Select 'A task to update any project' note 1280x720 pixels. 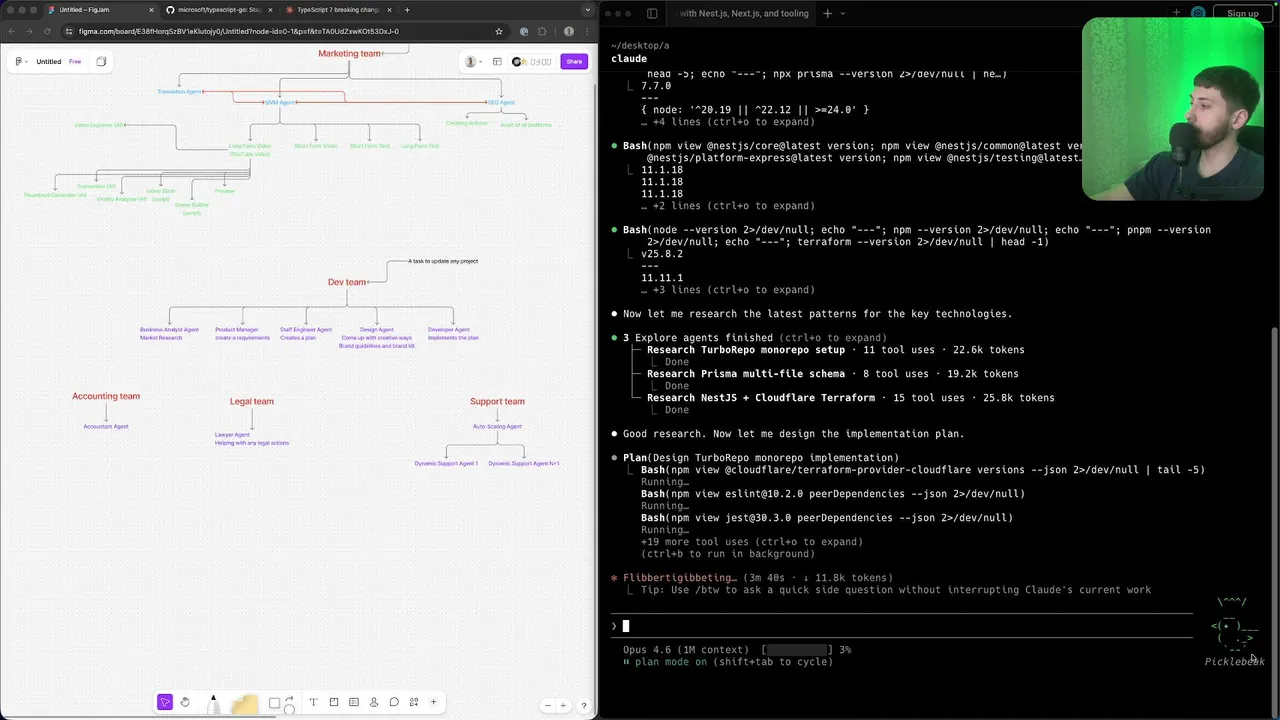tap(443, 261)
